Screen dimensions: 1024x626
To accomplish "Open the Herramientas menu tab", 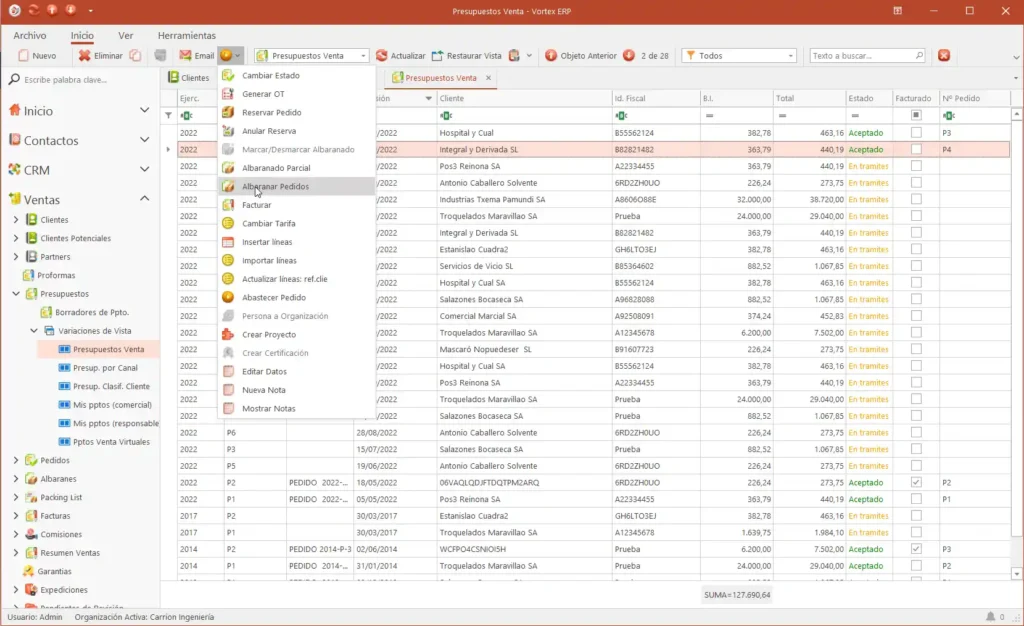I will 186,35.
